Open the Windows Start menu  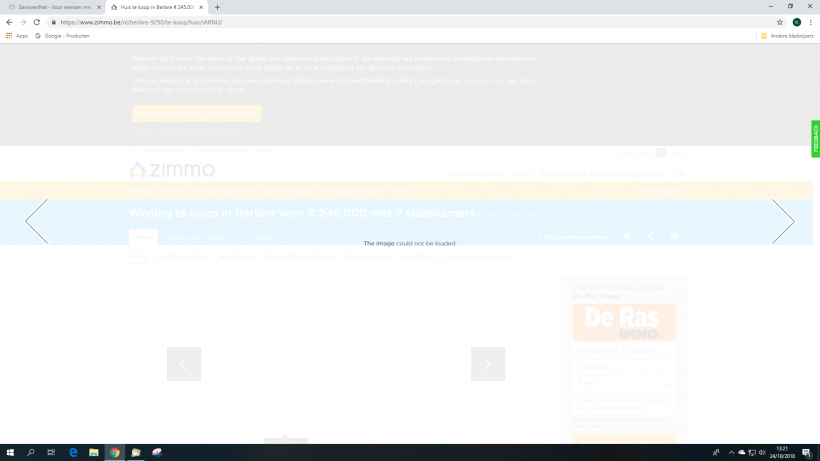(9, 452)
